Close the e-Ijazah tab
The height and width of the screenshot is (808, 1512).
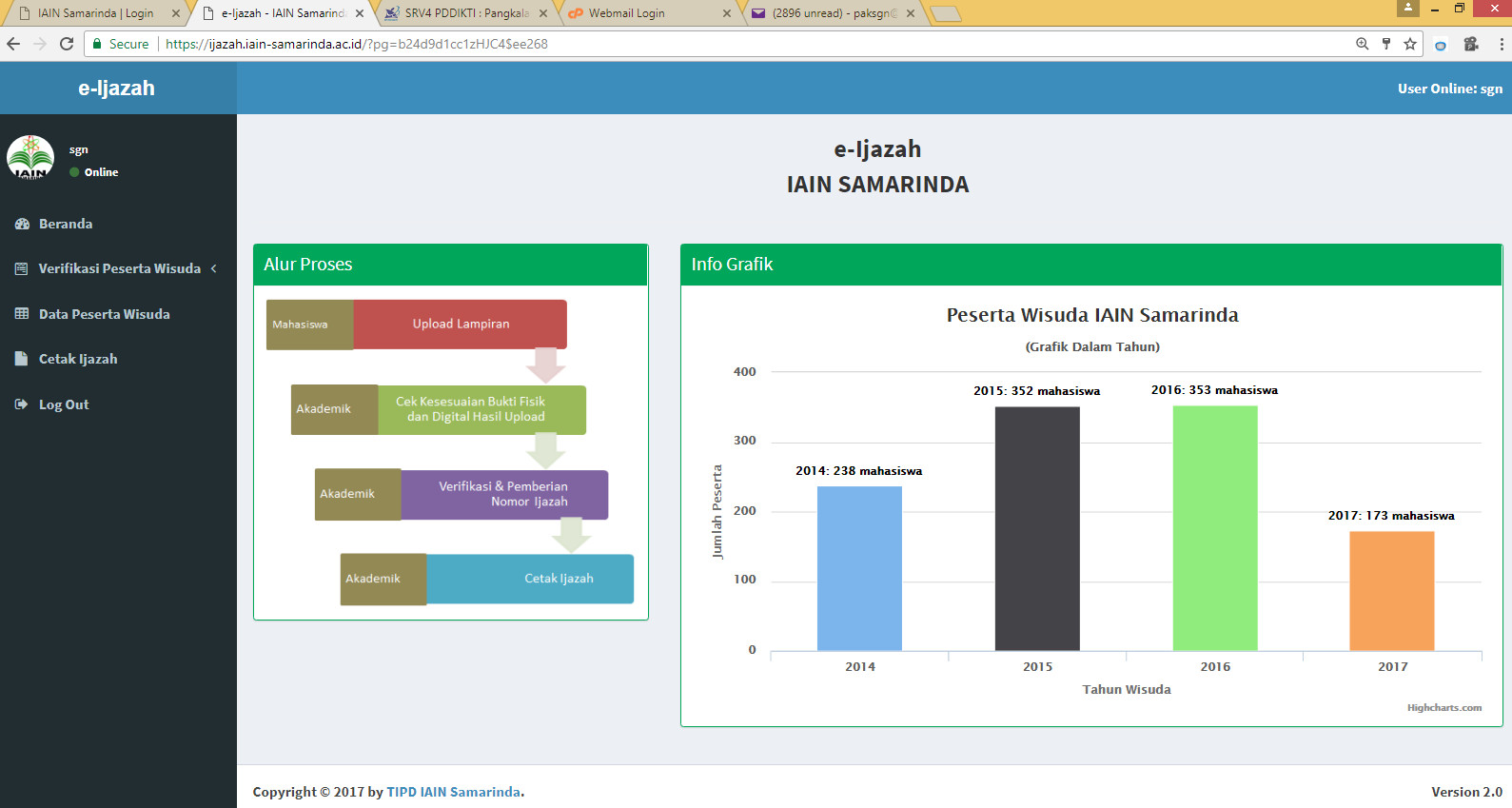360,13
